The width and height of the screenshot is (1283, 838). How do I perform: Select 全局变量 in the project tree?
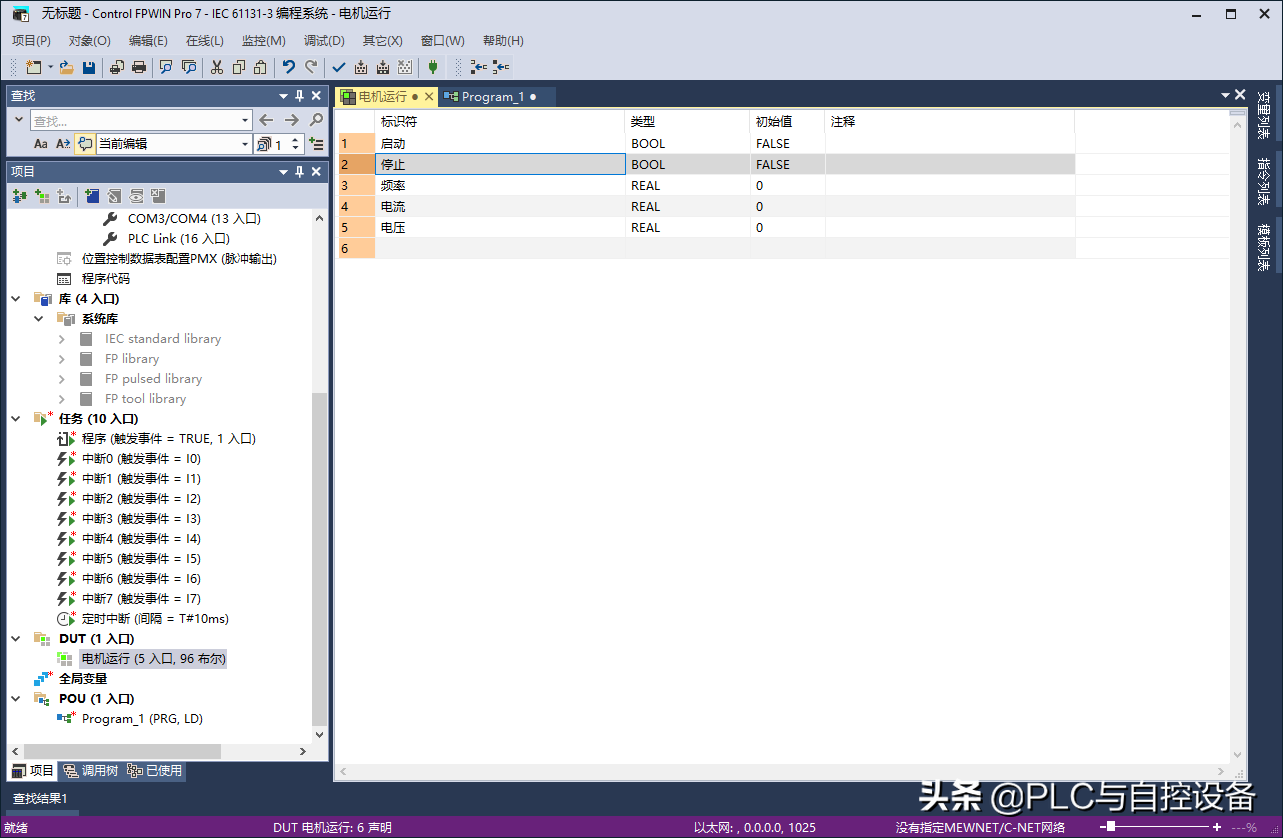(x=83, y=679)
